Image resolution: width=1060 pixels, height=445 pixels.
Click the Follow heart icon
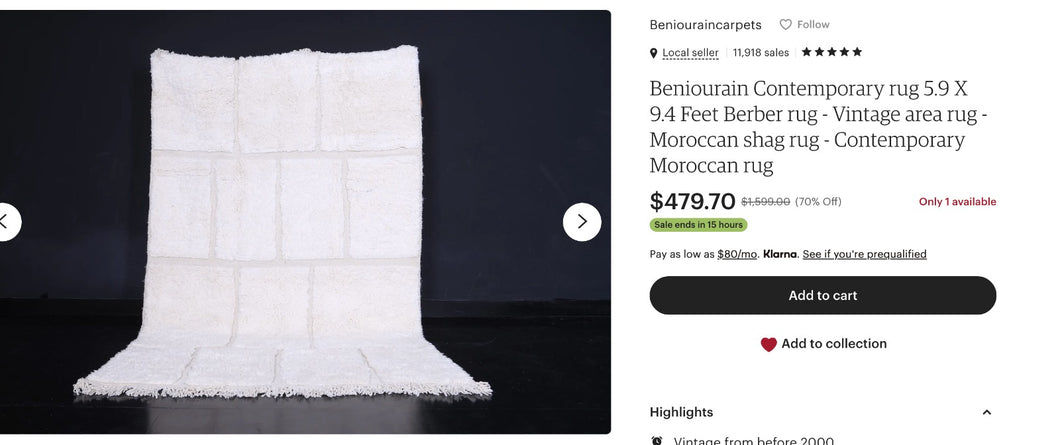point(786,25)
